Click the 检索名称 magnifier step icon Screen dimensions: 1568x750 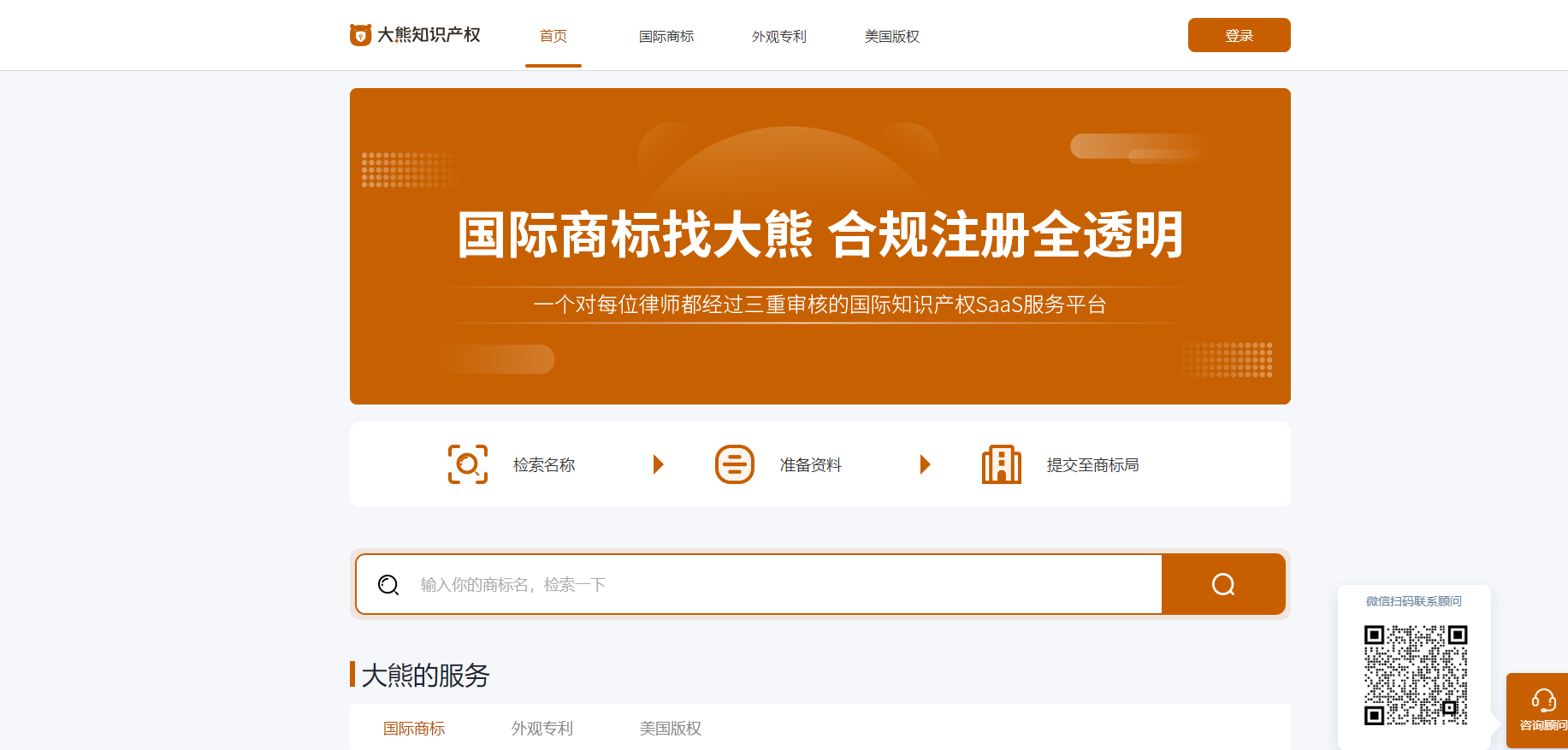point(468,464)
